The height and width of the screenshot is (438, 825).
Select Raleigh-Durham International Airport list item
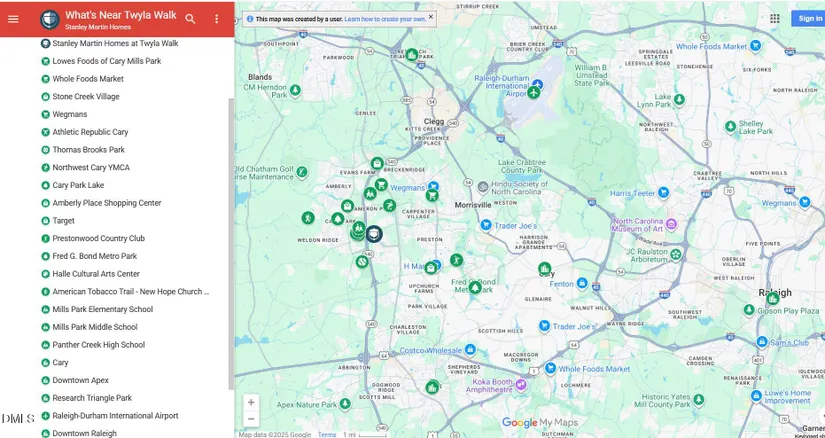tap(115, 416)
